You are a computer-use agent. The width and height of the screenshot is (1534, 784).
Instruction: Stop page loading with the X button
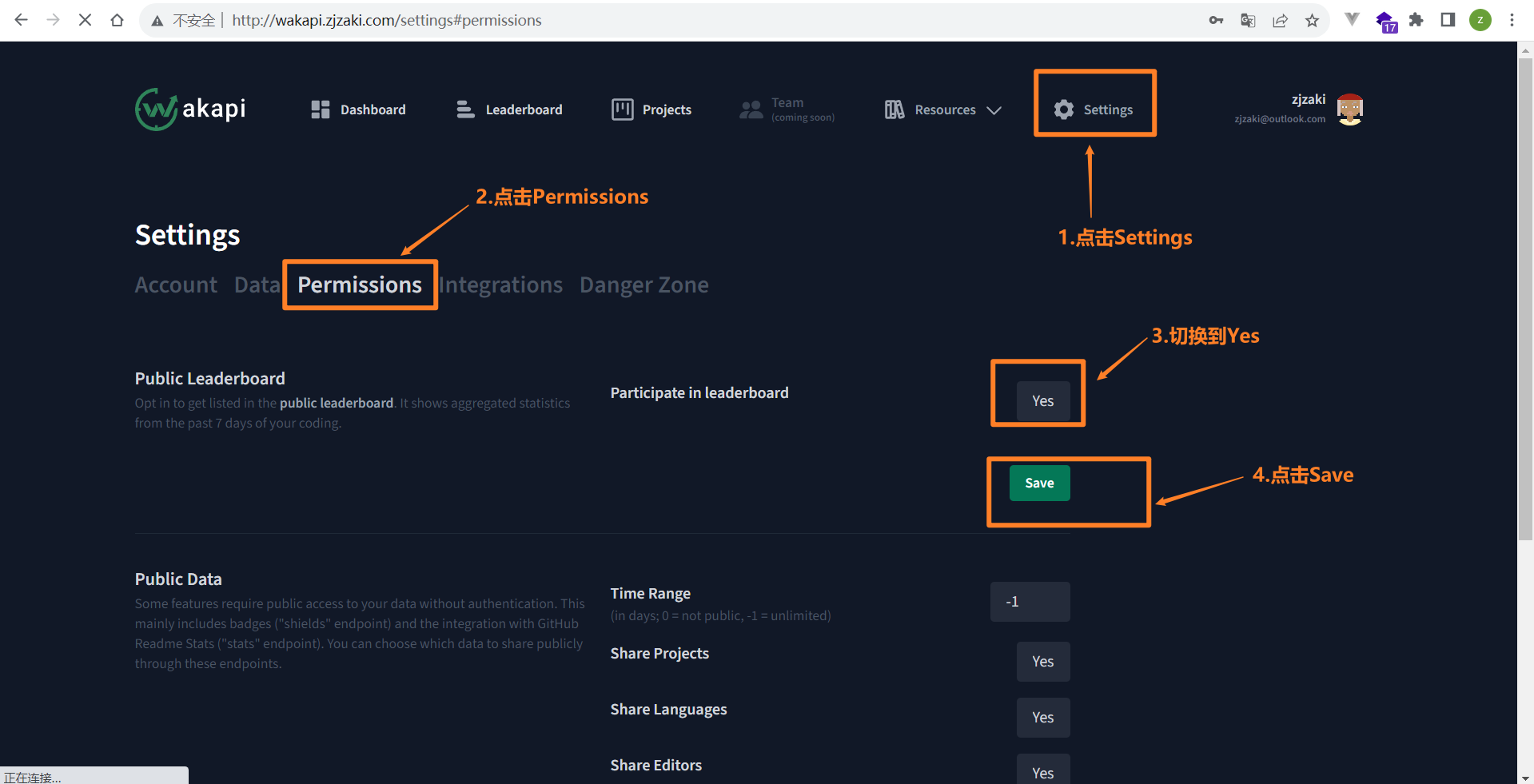(x=85, y=20)
